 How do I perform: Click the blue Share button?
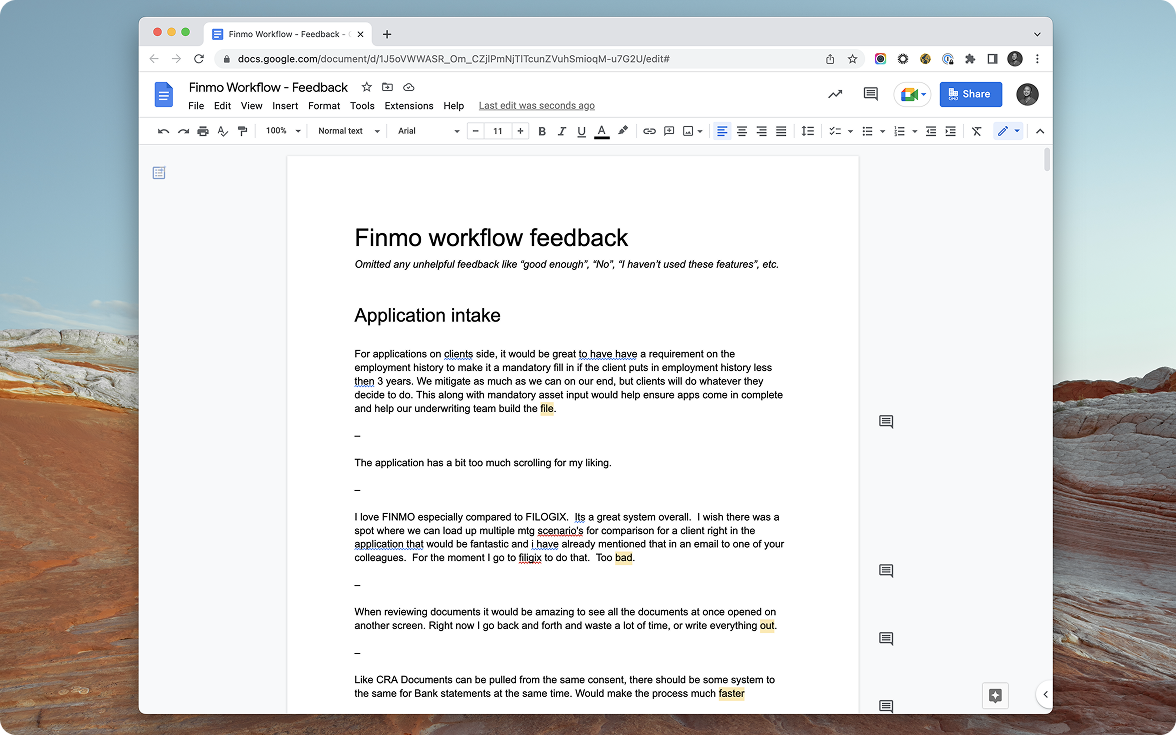point(970,94)
